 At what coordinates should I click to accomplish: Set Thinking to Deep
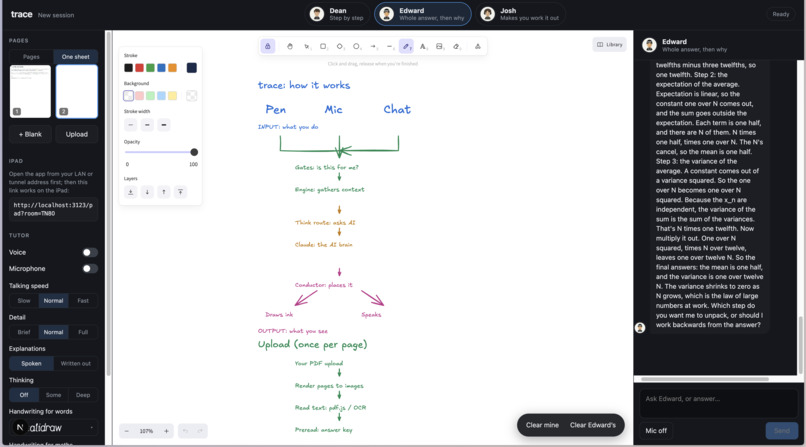(83, 395)
